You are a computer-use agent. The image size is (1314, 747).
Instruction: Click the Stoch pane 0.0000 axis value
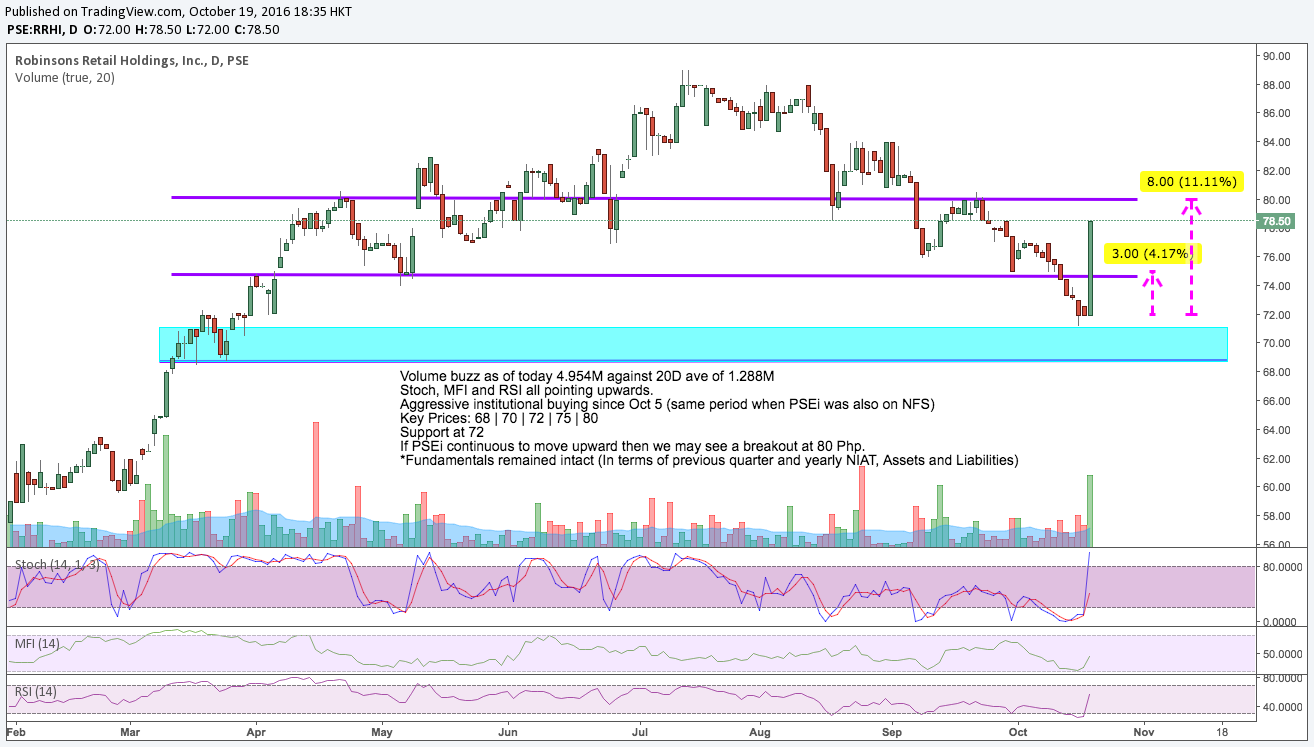[x=1278, y=621]
